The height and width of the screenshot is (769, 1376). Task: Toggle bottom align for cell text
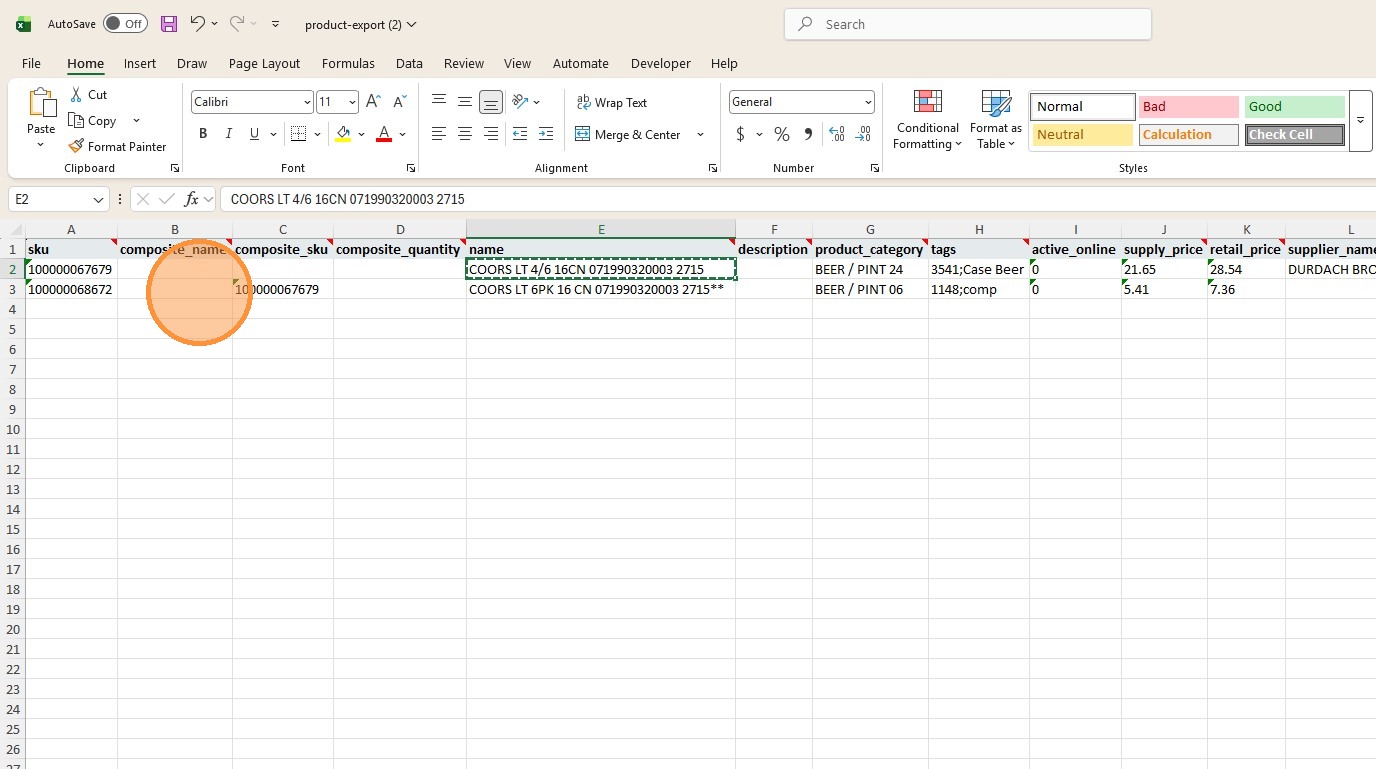pyautogui.click(x=491, y=101)
